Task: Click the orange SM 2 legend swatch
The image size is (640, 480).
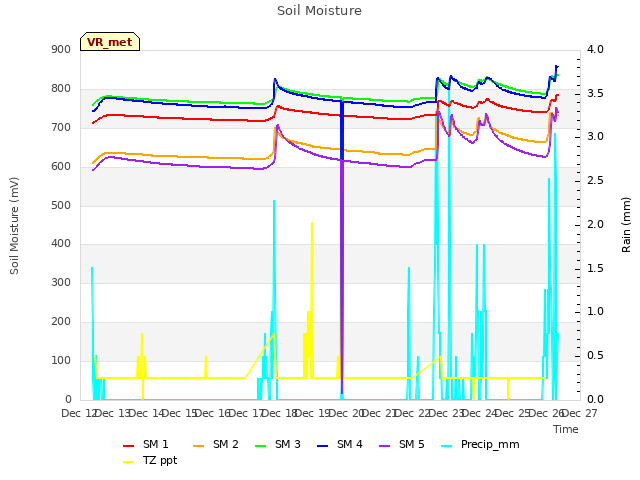Action: (x=199, y=446)
